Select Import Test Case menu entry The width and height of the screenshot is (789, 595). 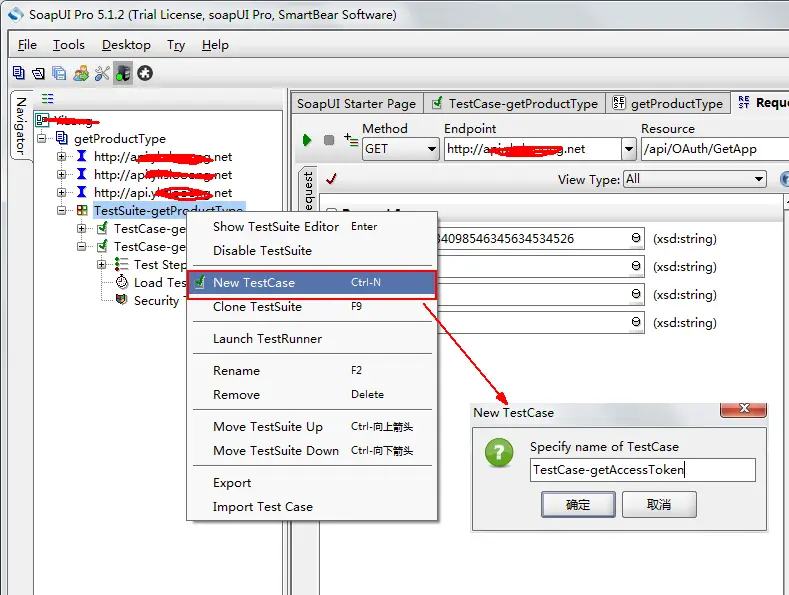tap(312, 507)
